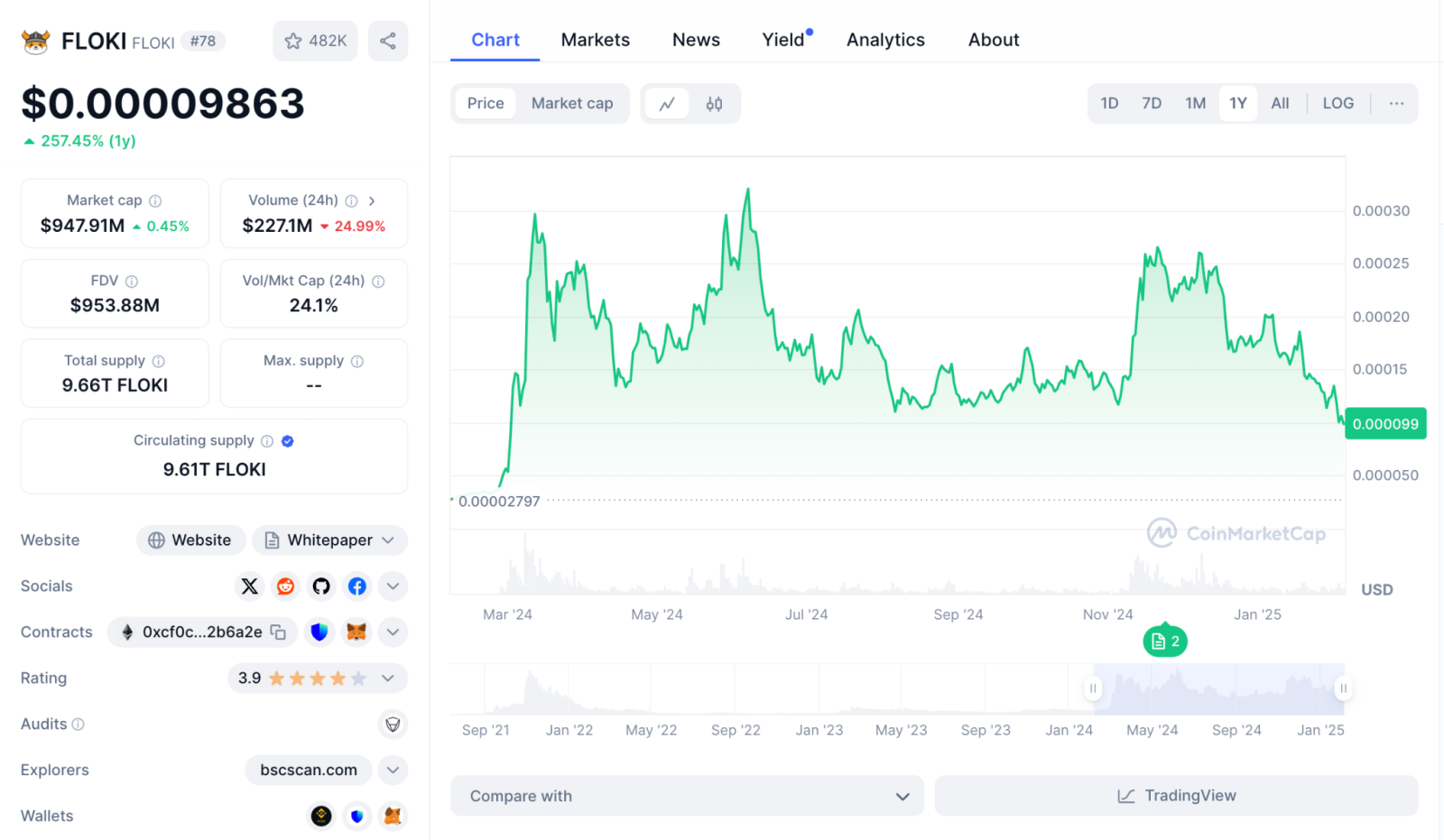
Task: Select the 7D time range
Action: [x=1151, y=104]
